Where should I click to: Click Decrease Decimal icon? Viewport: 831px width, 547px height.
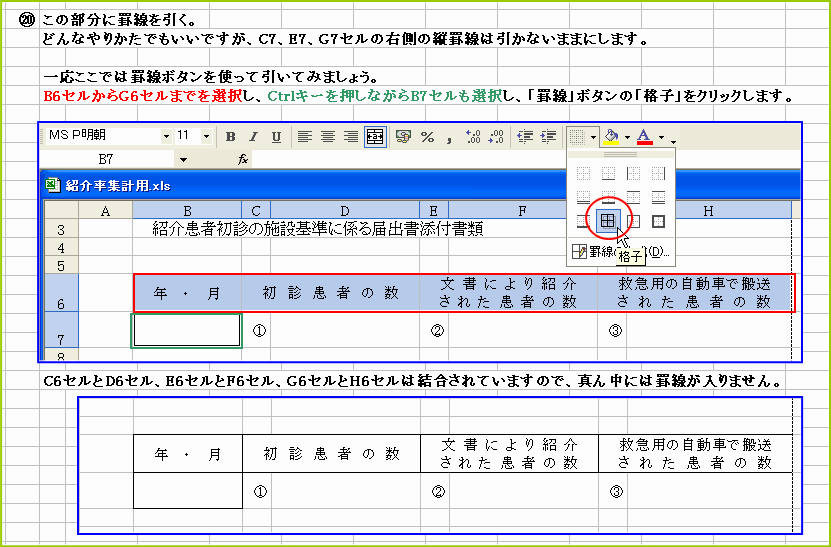point(496,137)
